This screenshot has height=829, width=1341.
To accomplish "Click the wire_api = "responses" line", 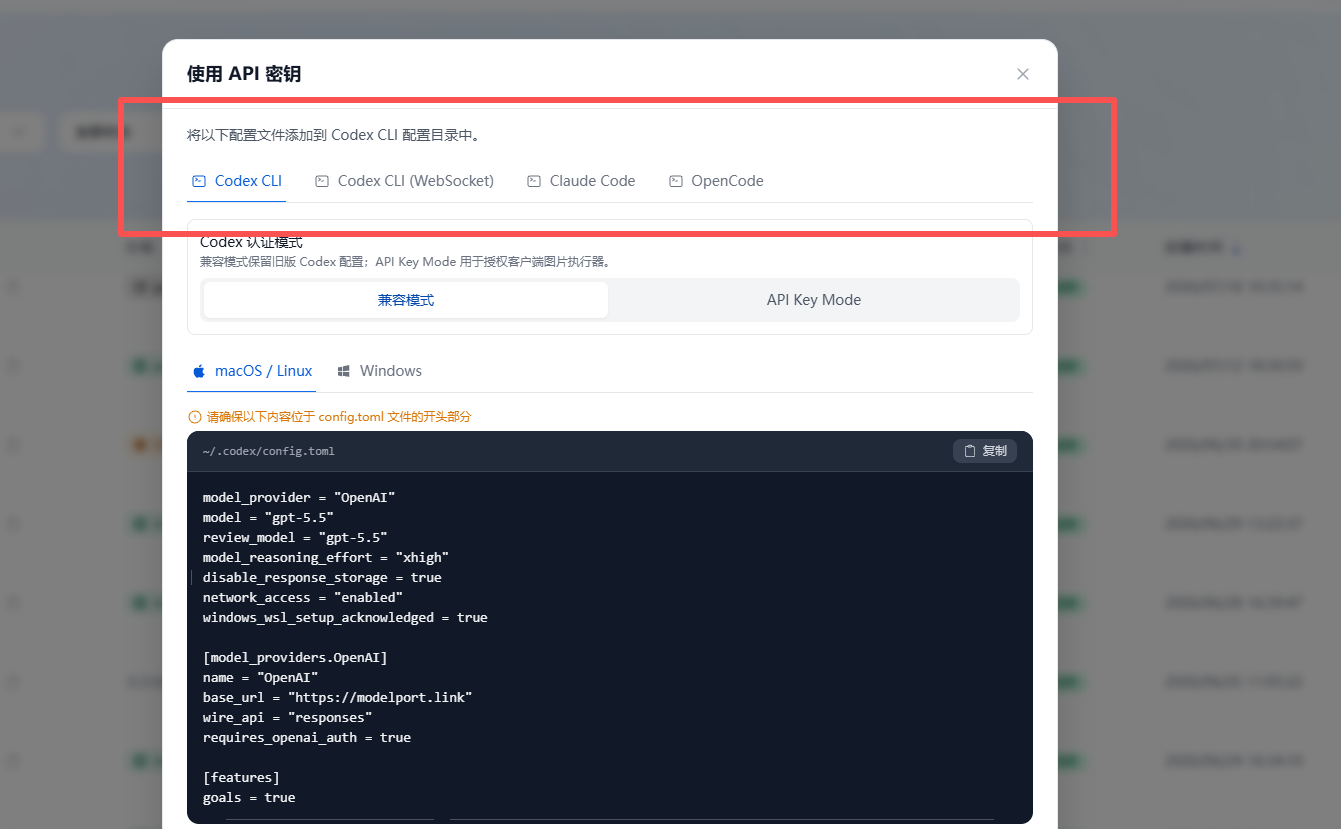I will tap(287, 717).
